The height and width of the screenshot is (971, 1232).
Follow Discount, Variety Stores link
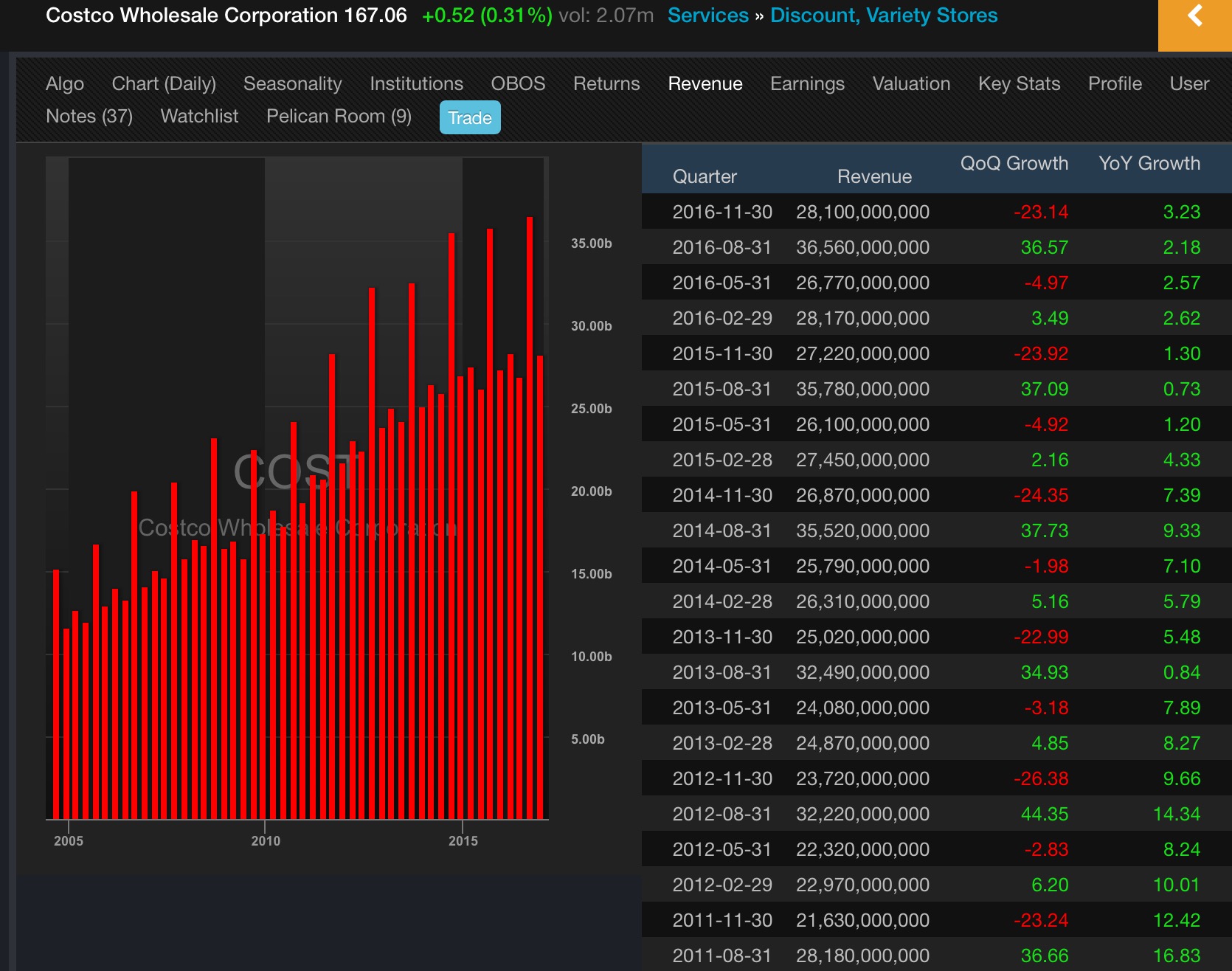coord(884,15)
